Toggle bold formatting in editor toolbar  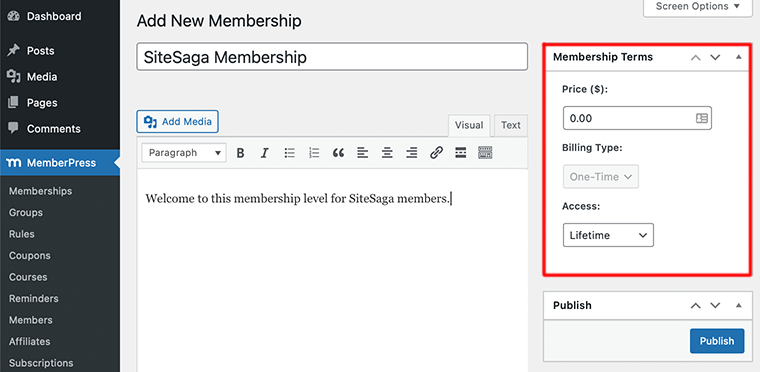(240, 153)
